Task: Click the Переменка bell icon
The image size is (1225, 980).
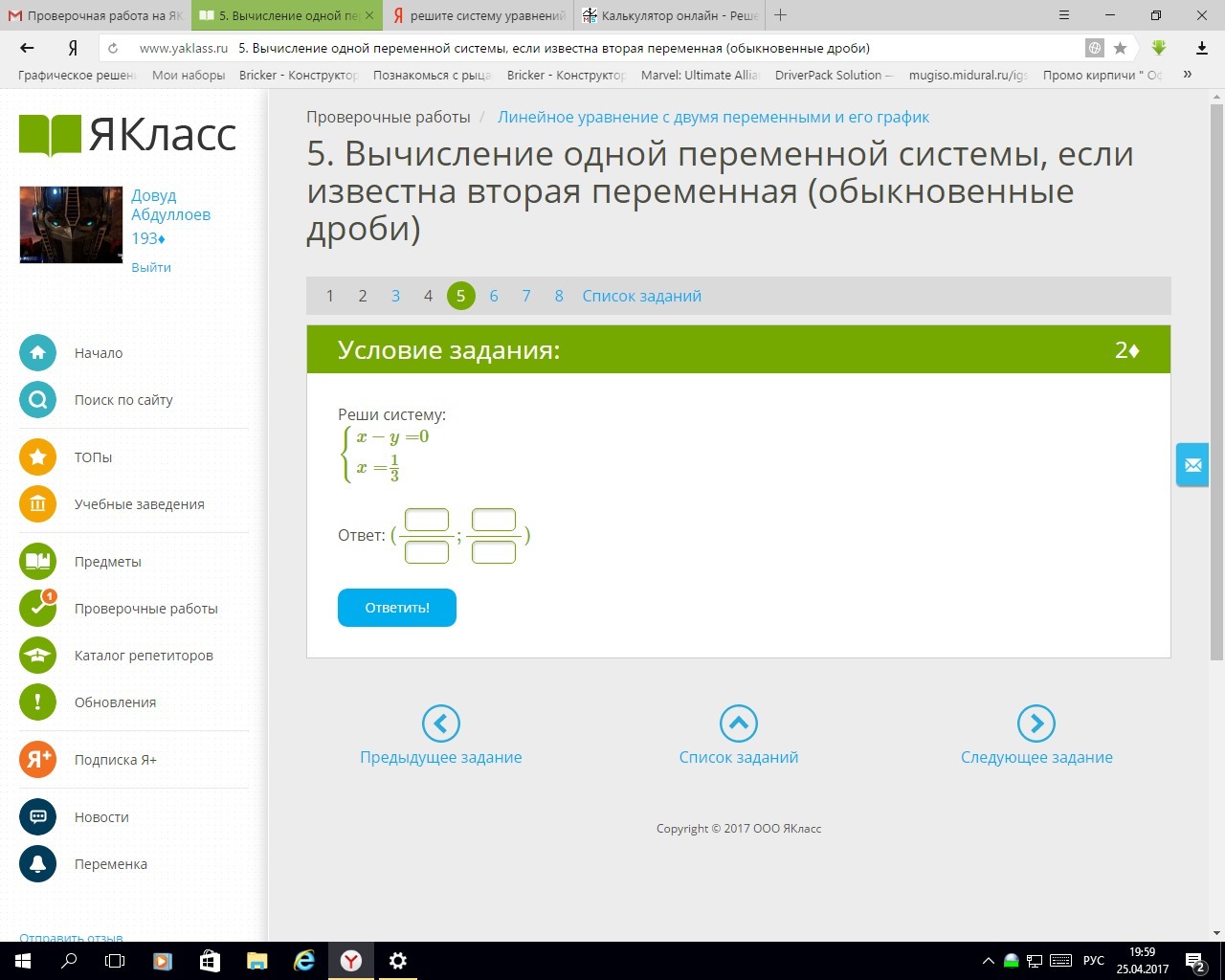Action: (38, 864)
